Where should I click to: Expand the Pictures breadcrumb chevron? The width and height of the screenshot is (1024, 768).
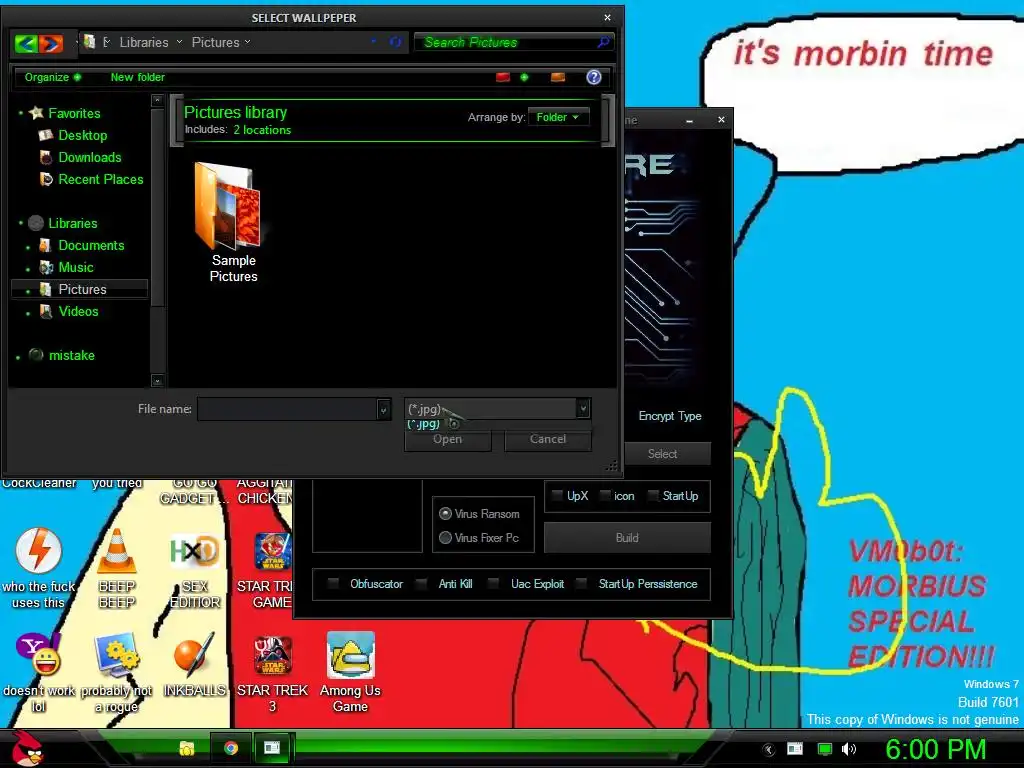click(248, 42)
